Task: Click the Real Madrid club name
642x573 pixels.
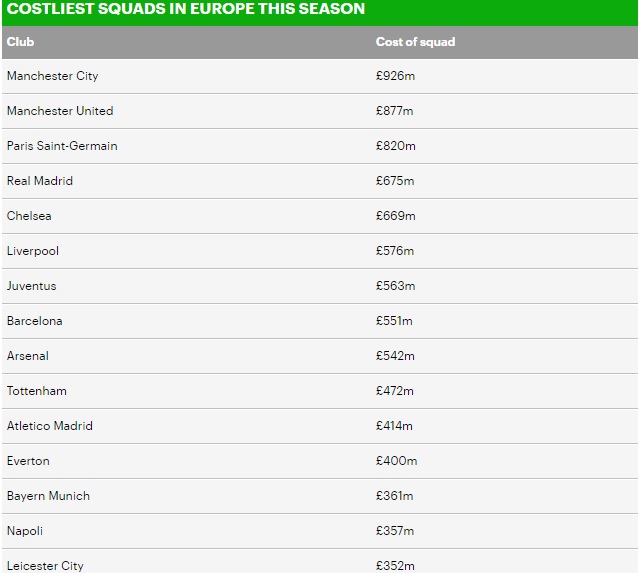Action: pyautogui.click(x=40, y=181)
